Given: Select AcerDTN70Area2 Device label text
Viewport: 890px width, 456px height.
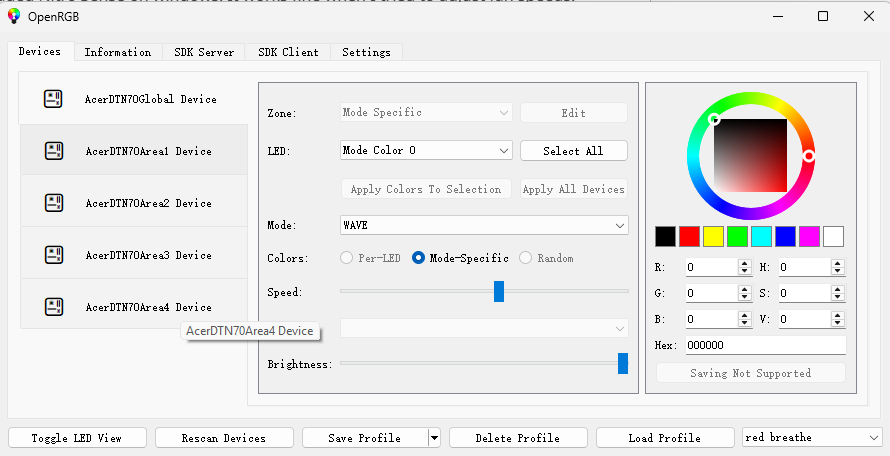Looking at the screenshot, I should pyautogui.click(x=149, y=203).
